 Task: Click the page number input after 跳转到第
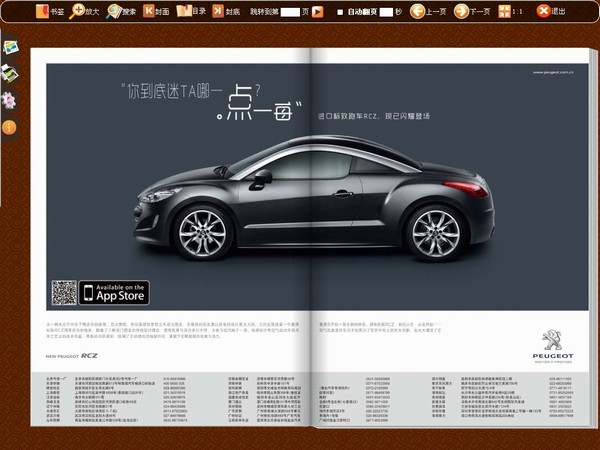(x=290, y=12)
